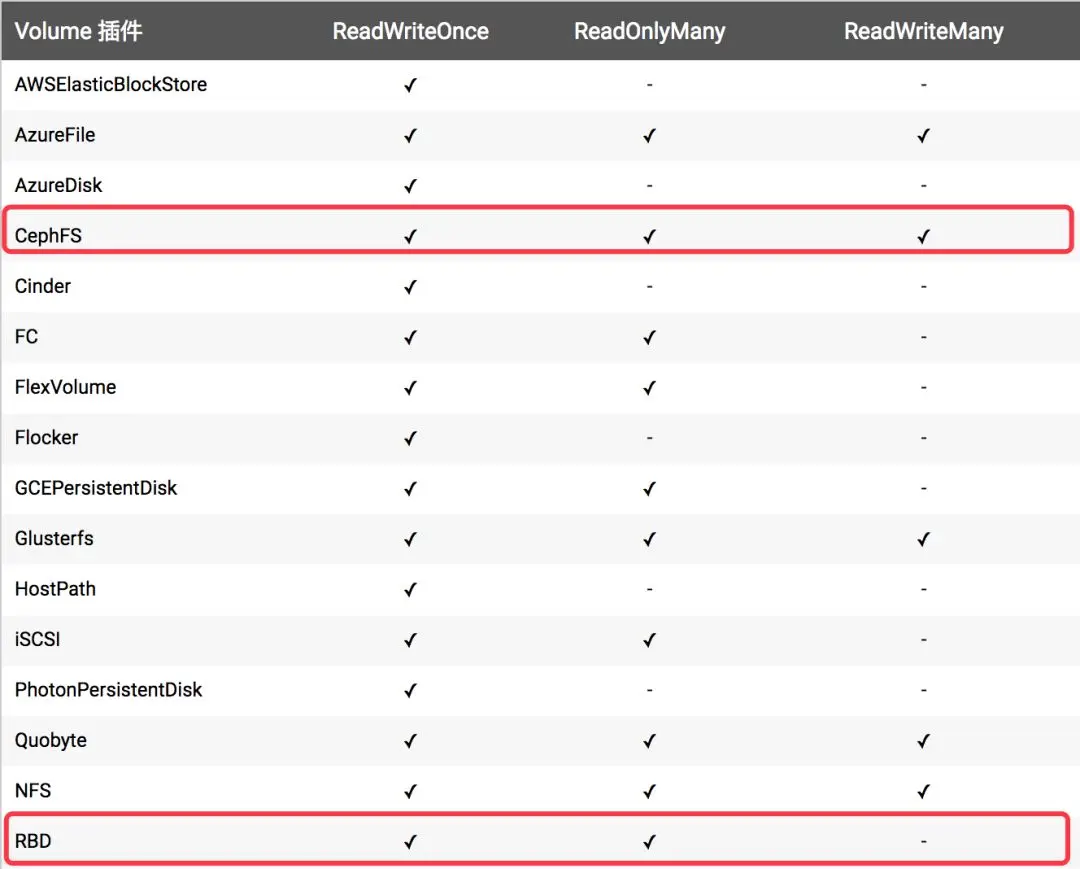1080x869 pixels.
Task: Click the FlexVolume ReadWriteMany dash
Action: pyautogui.click(x=924, y=387)
